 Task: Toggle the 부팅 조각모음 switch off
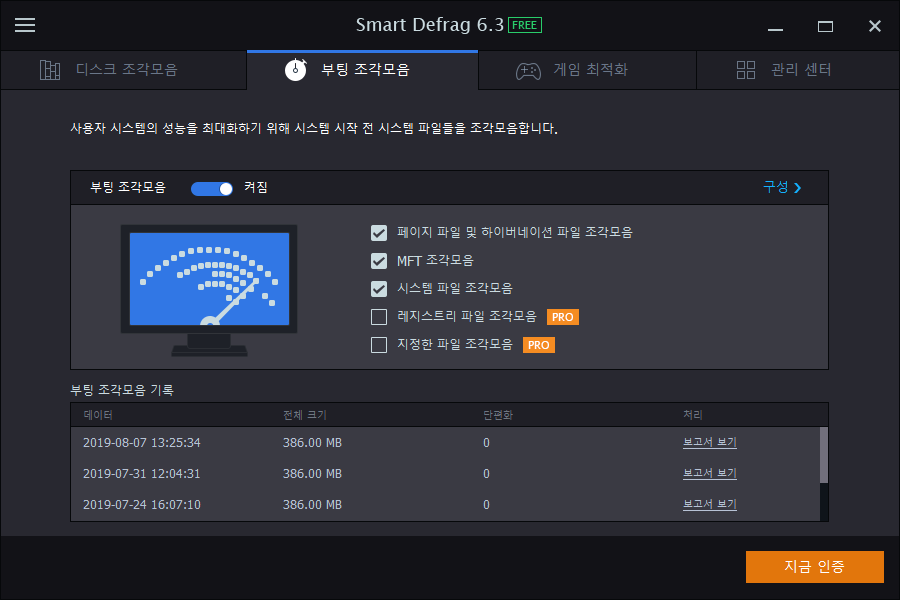(x=212, y=188)
